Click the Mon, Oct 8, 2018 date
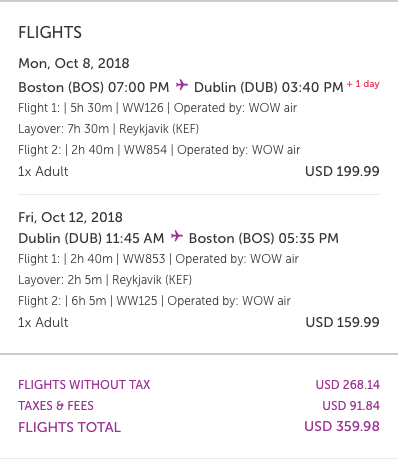This screenshot has height=460, width=398. (74, 63)
